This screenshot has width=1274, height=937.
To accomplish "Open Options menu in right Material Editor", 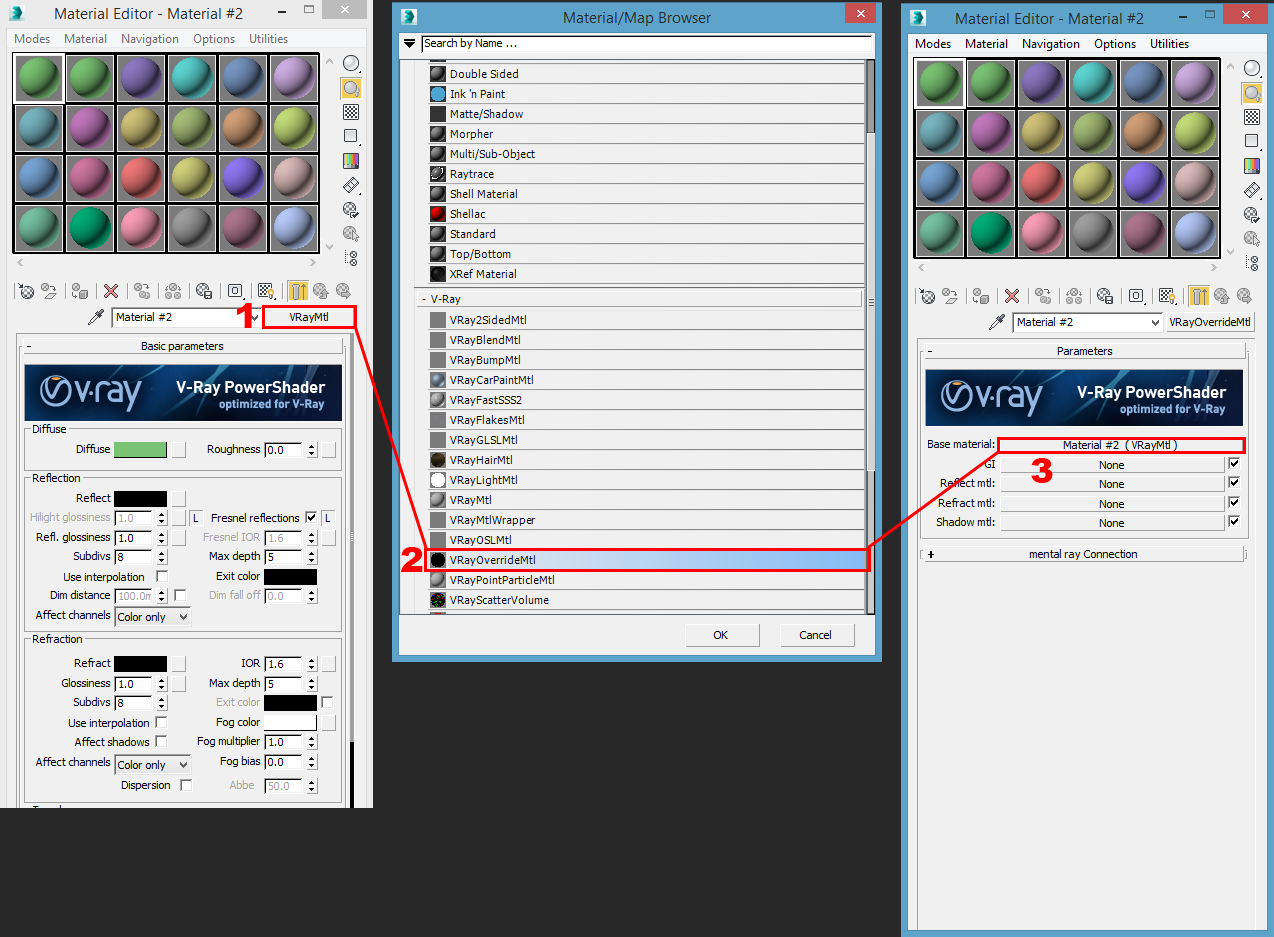I will (1115, 44).
